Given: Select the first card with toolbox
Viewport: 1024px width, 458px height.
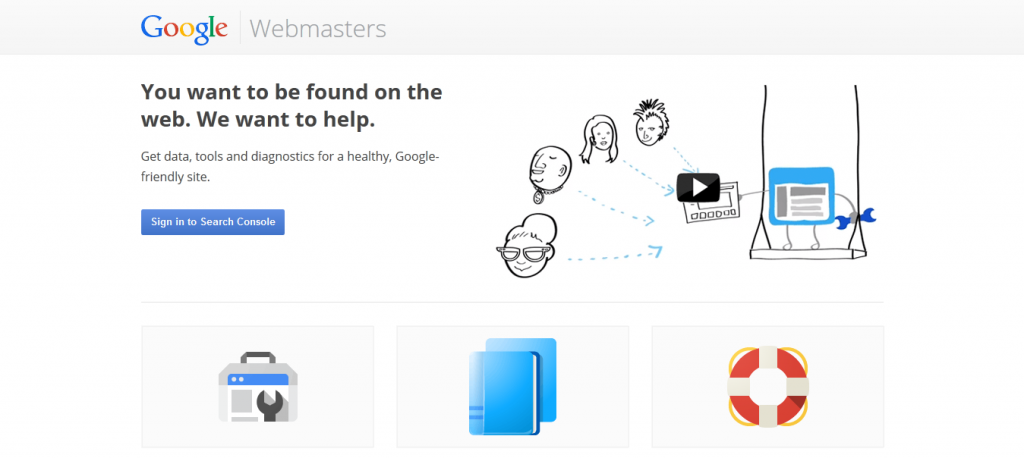Looking at the screenshot, I should tap(258, 387).
